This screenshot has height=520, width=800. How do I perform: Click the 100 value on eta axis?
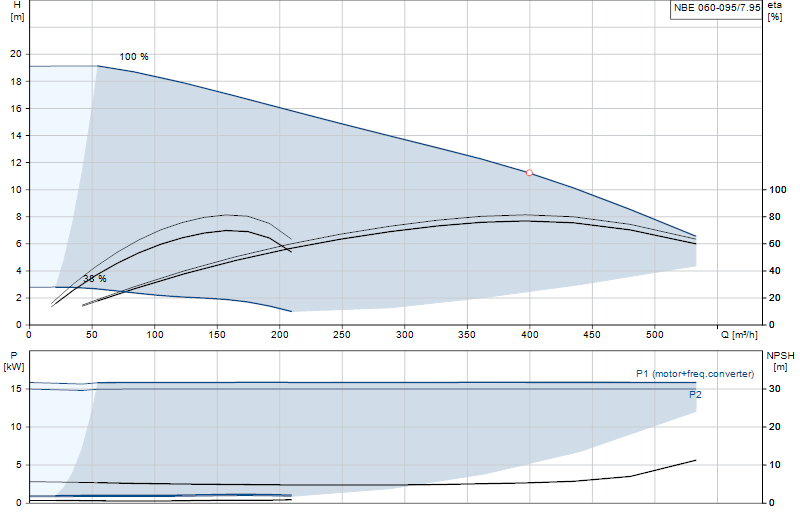(x=778, y=190)
